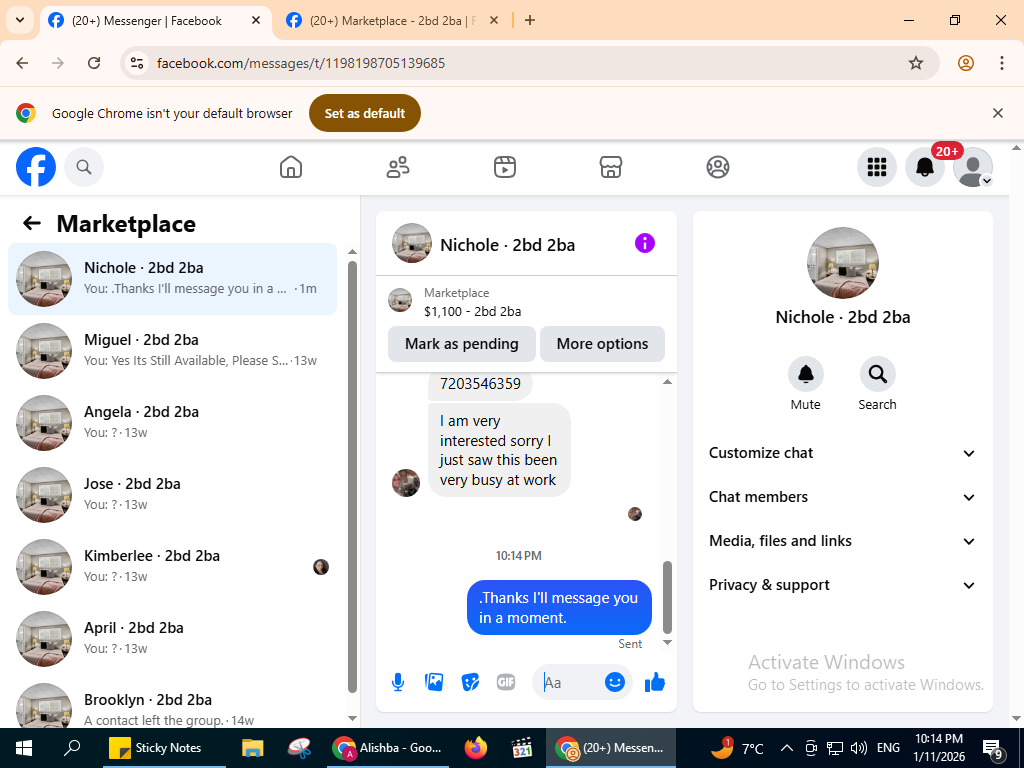Click the address bar URL
The height and width of the screenshot is (768, 1024).
(301, 63)
